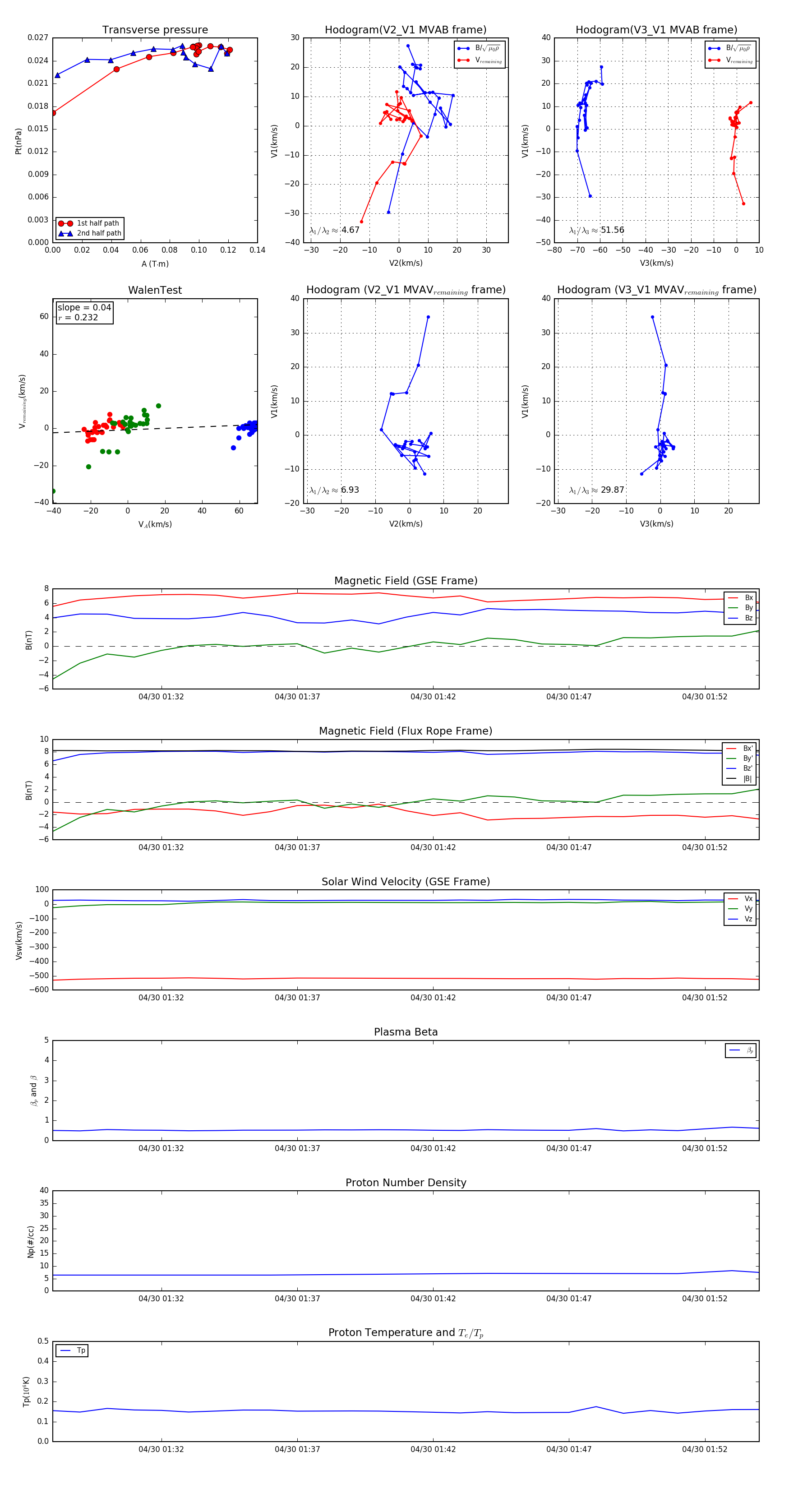Click the eigenvalue ratio value "4.67"

click(350, 230)
